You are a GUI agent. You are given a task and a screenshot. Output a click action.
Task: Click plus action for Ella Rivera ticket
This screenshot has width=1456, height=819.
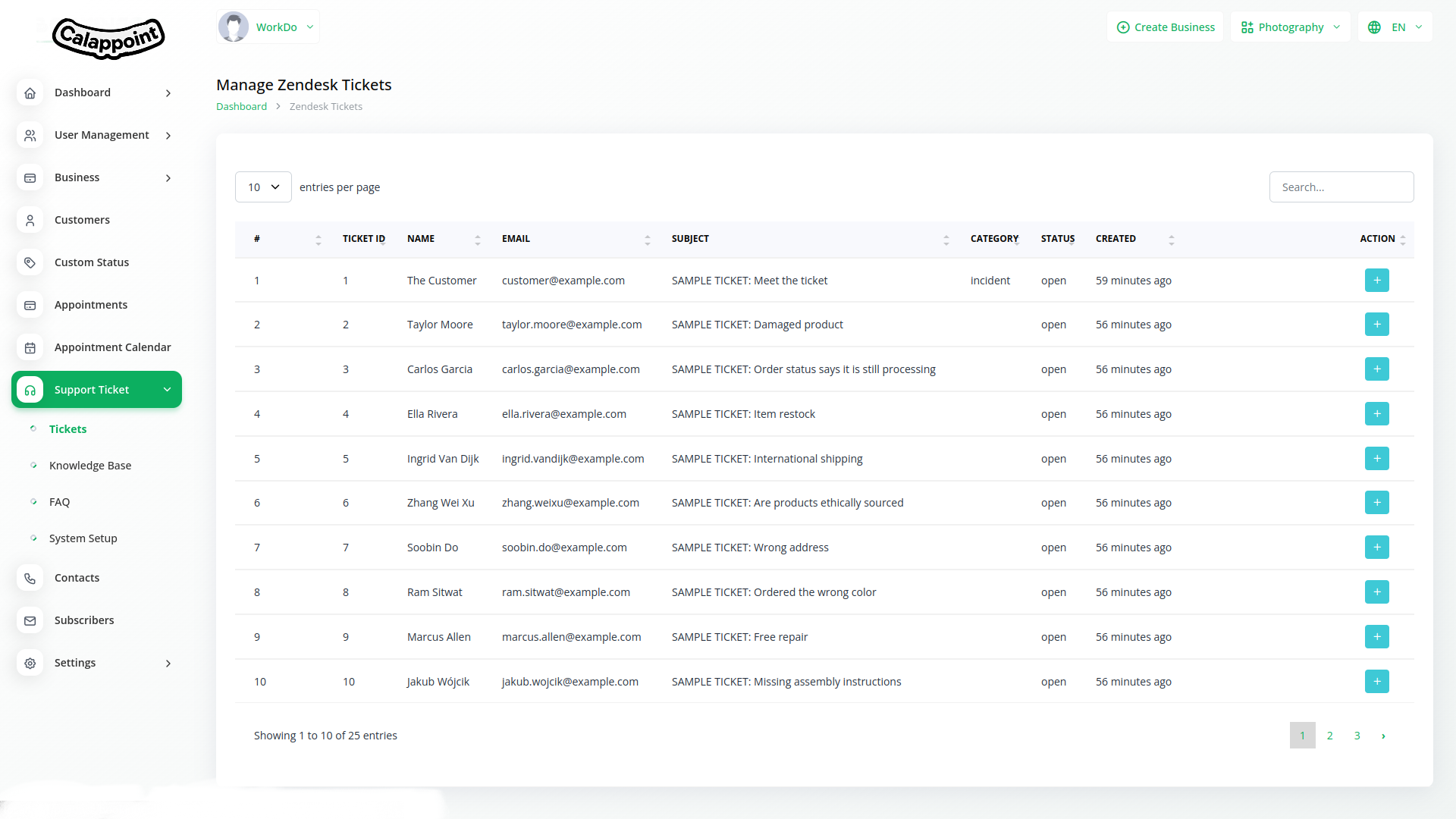[x=1377, y=414]
